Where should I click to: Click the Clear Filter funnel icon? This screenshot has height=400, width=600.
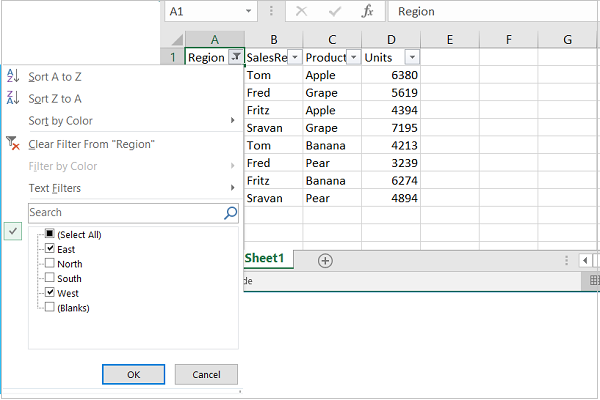click(x=13, y=144)
